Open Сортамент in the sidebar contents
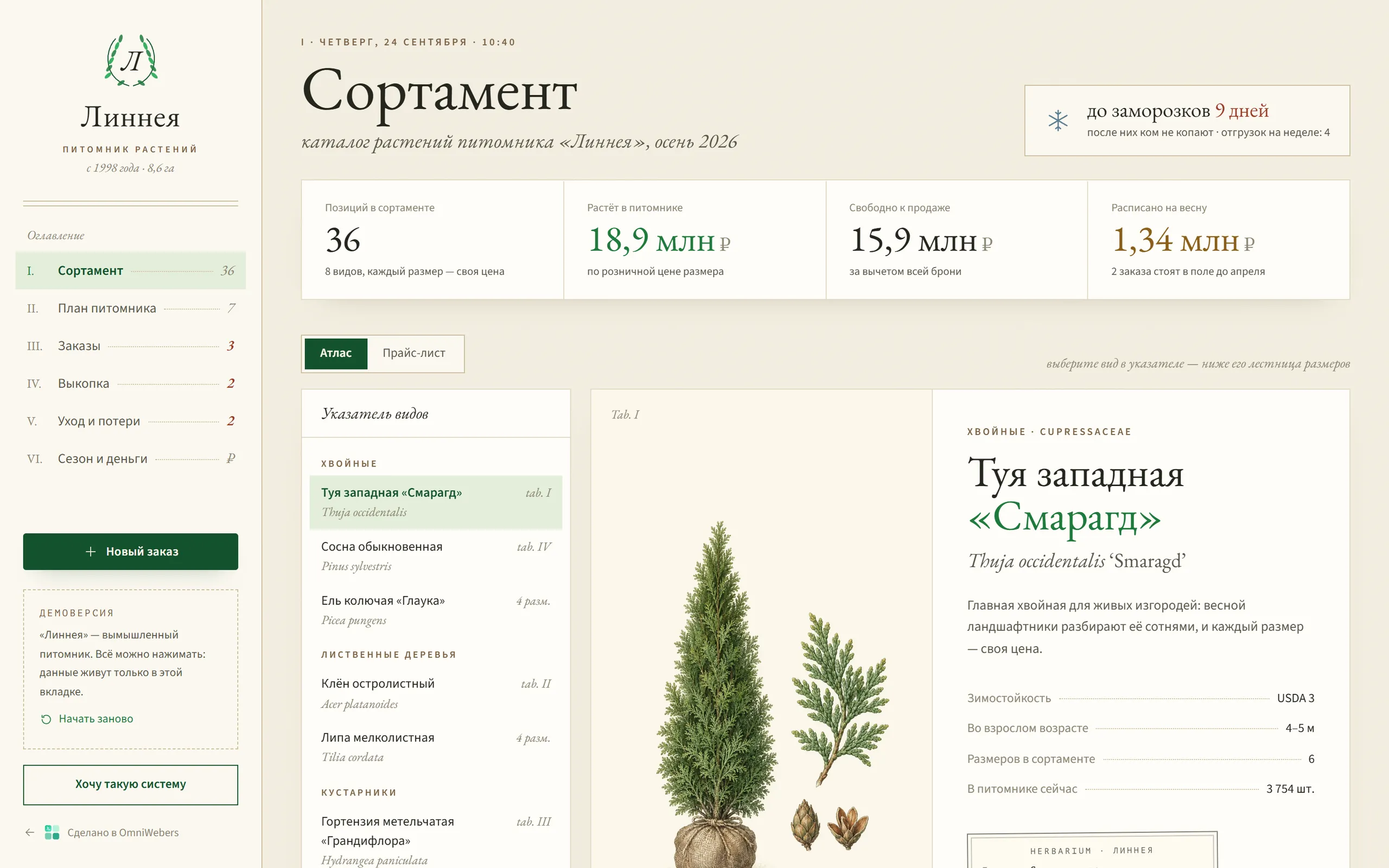This screenshot has width=1389, height=868. point(131,270)
